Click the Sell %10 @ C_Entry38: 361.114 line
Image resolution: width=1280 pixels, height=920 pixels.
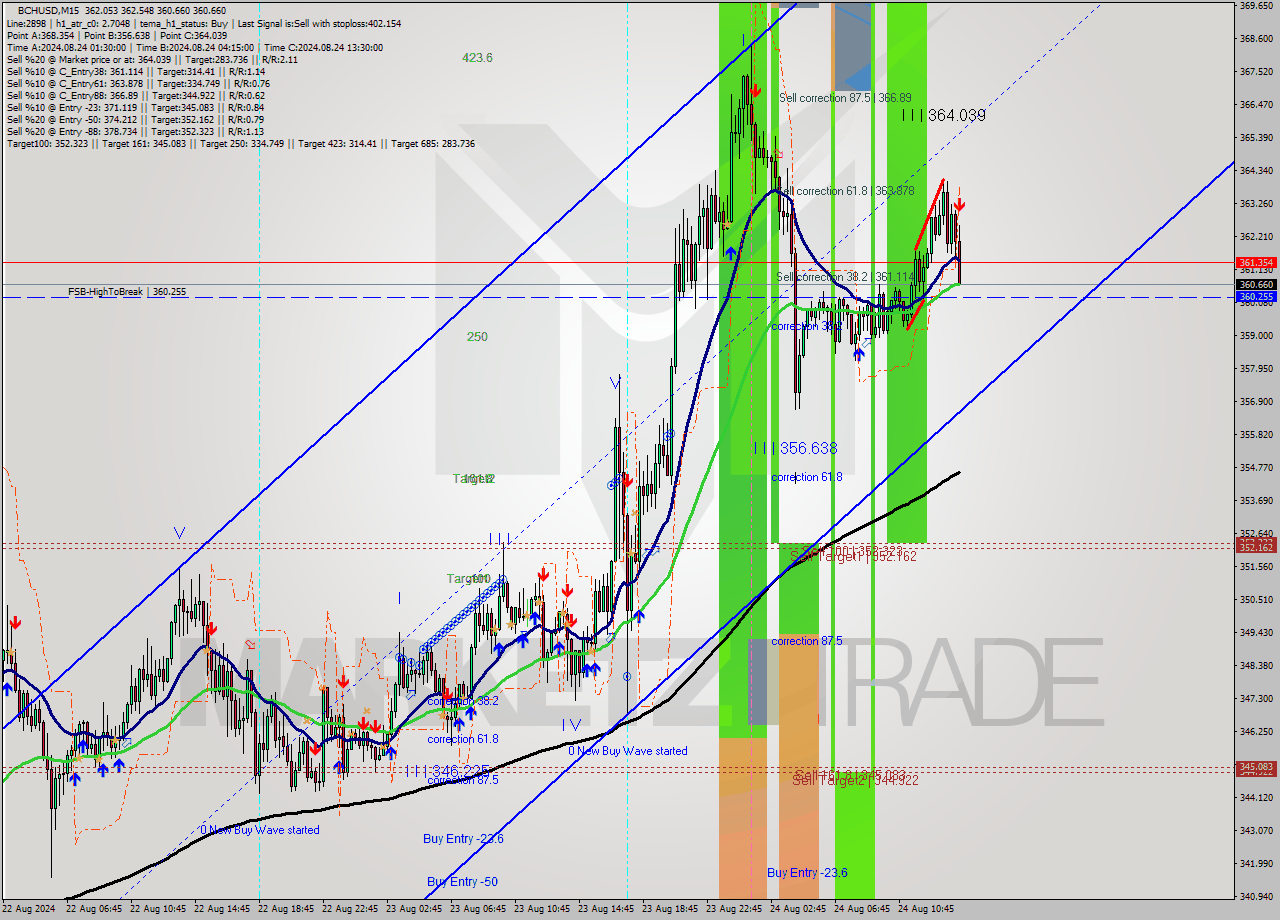pos(135,71)
